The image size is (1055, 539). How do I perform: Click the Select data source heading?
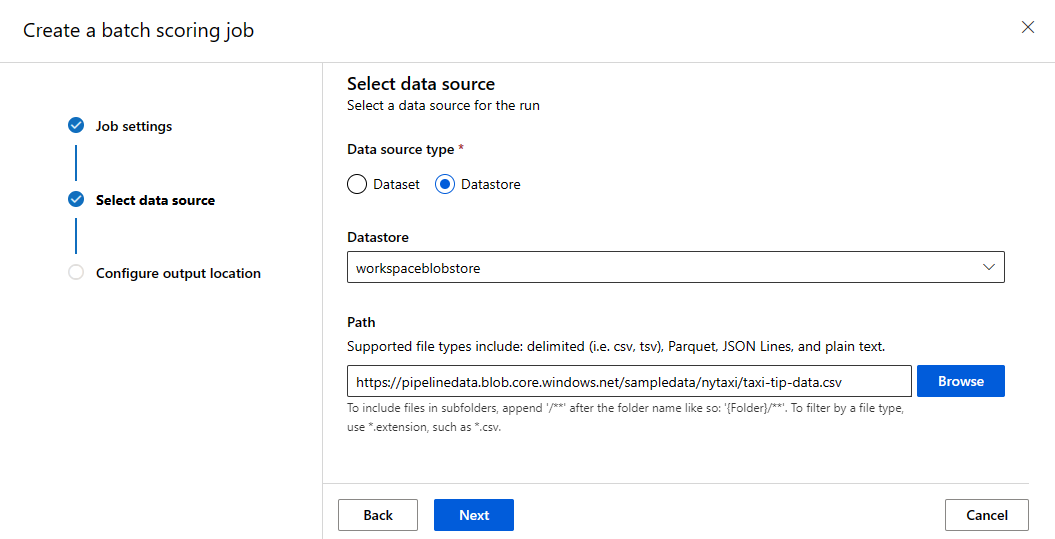coord(421,84)
